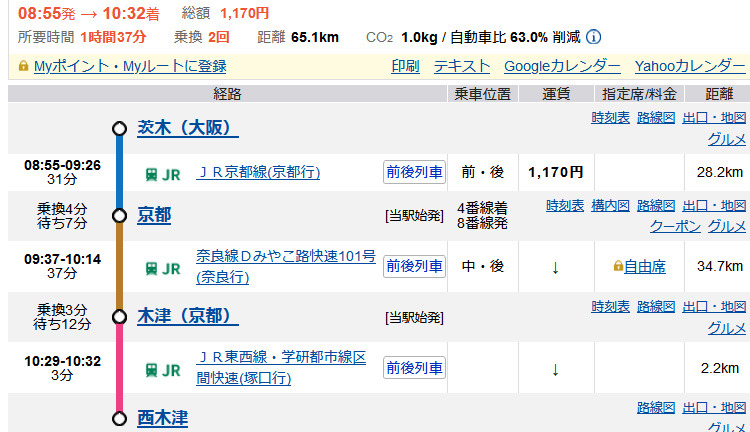
Task: Open 出口・地図 for 西木津 station
Action: 714,408
